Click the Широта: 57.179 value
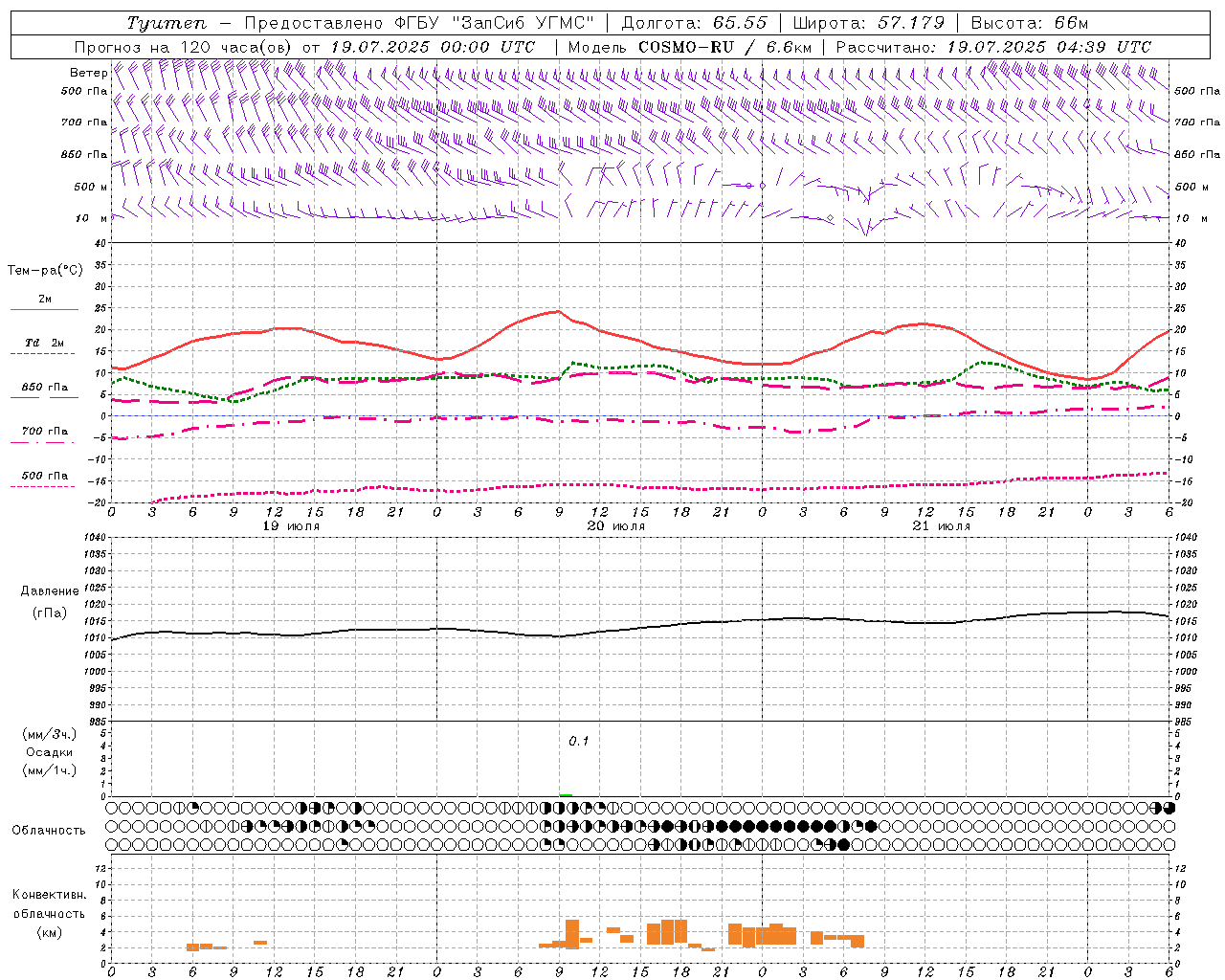The image size is (1225, 980). coord(870,23)
